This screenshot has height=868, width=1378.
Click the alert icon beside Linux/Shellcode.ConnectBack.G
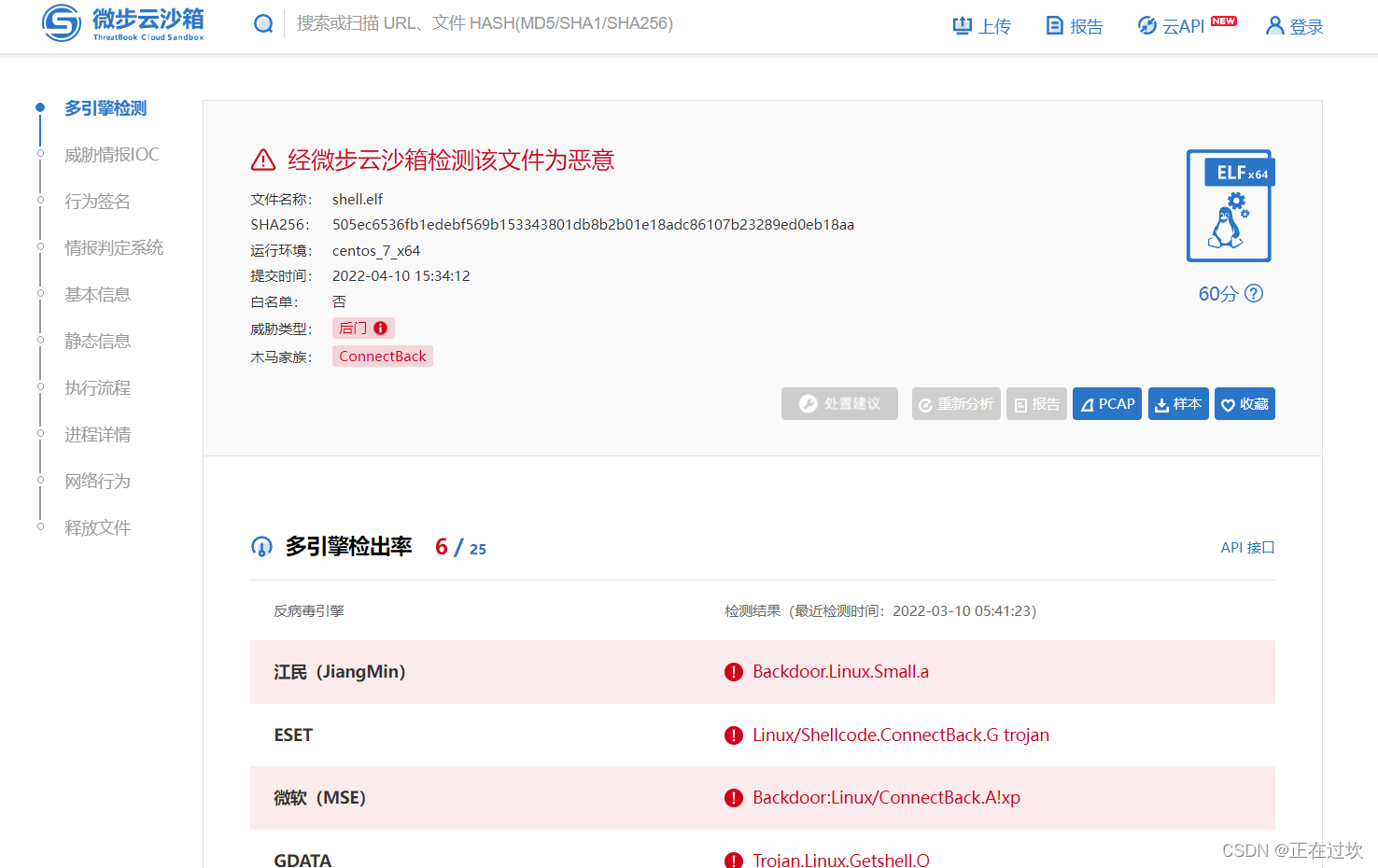734,735
